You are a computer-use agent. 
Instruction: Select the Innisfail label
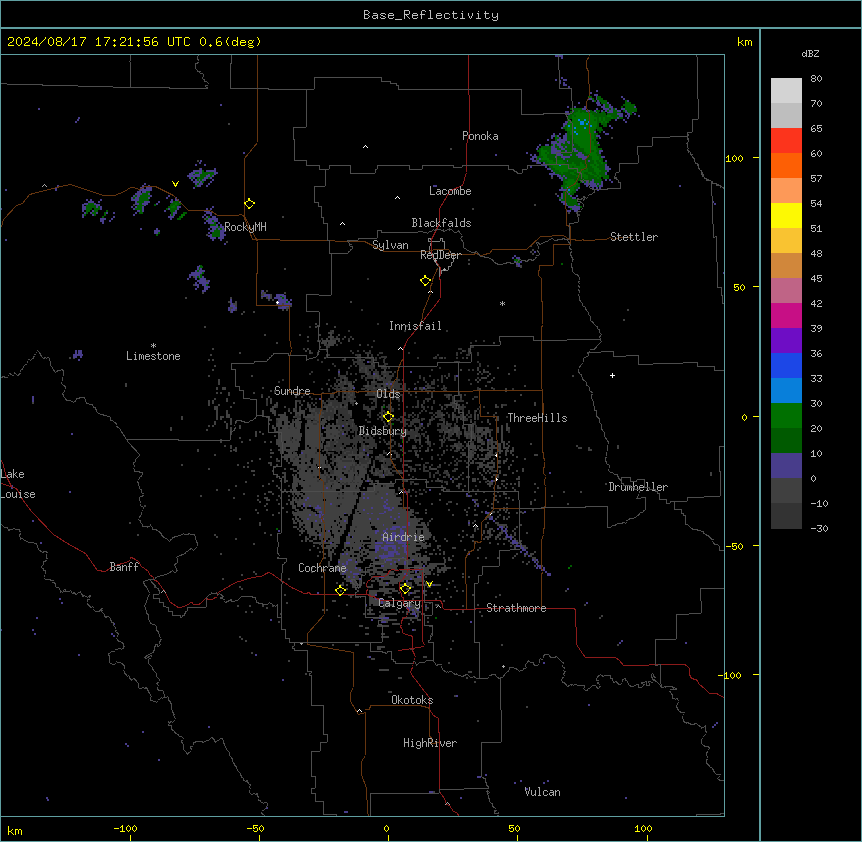click(415, 326)
